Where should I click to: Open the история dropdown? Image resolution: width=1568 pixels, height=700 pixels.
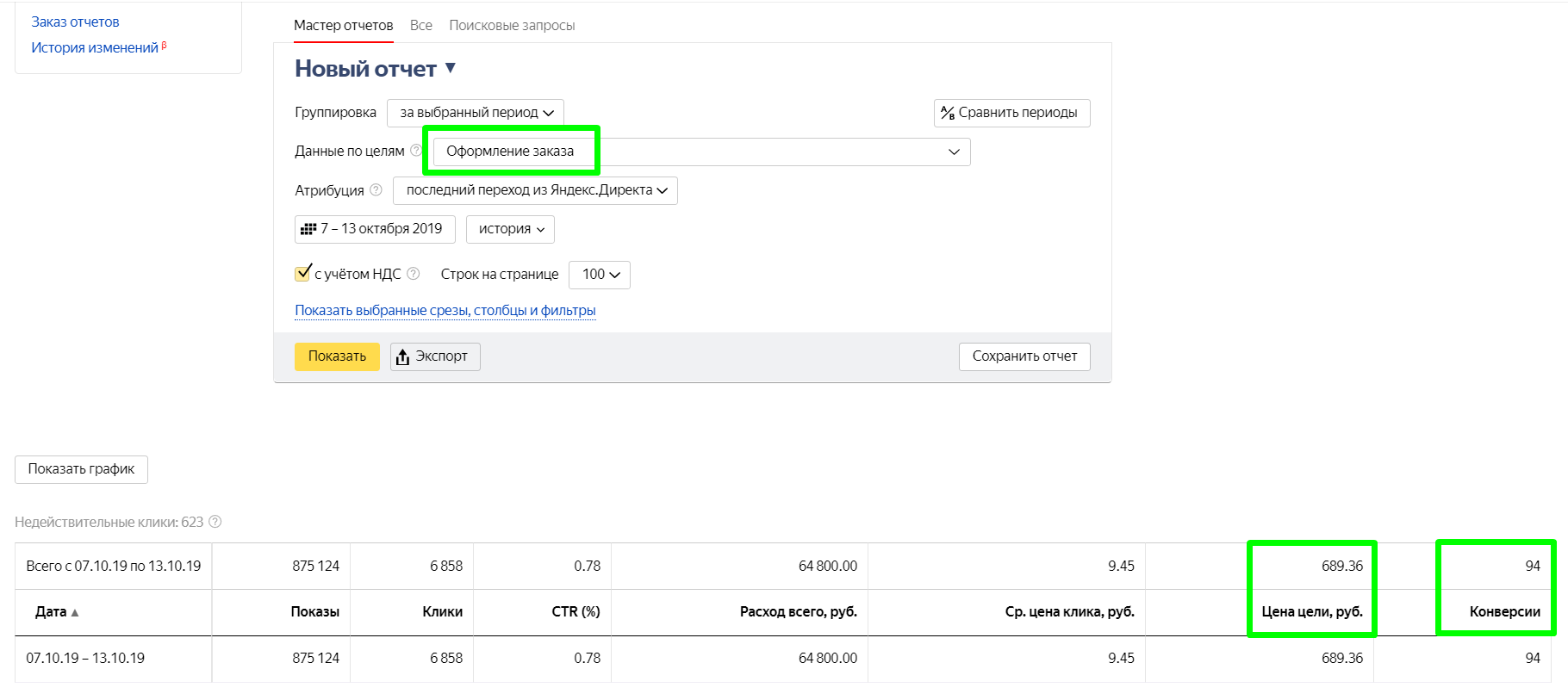[510, 229]
